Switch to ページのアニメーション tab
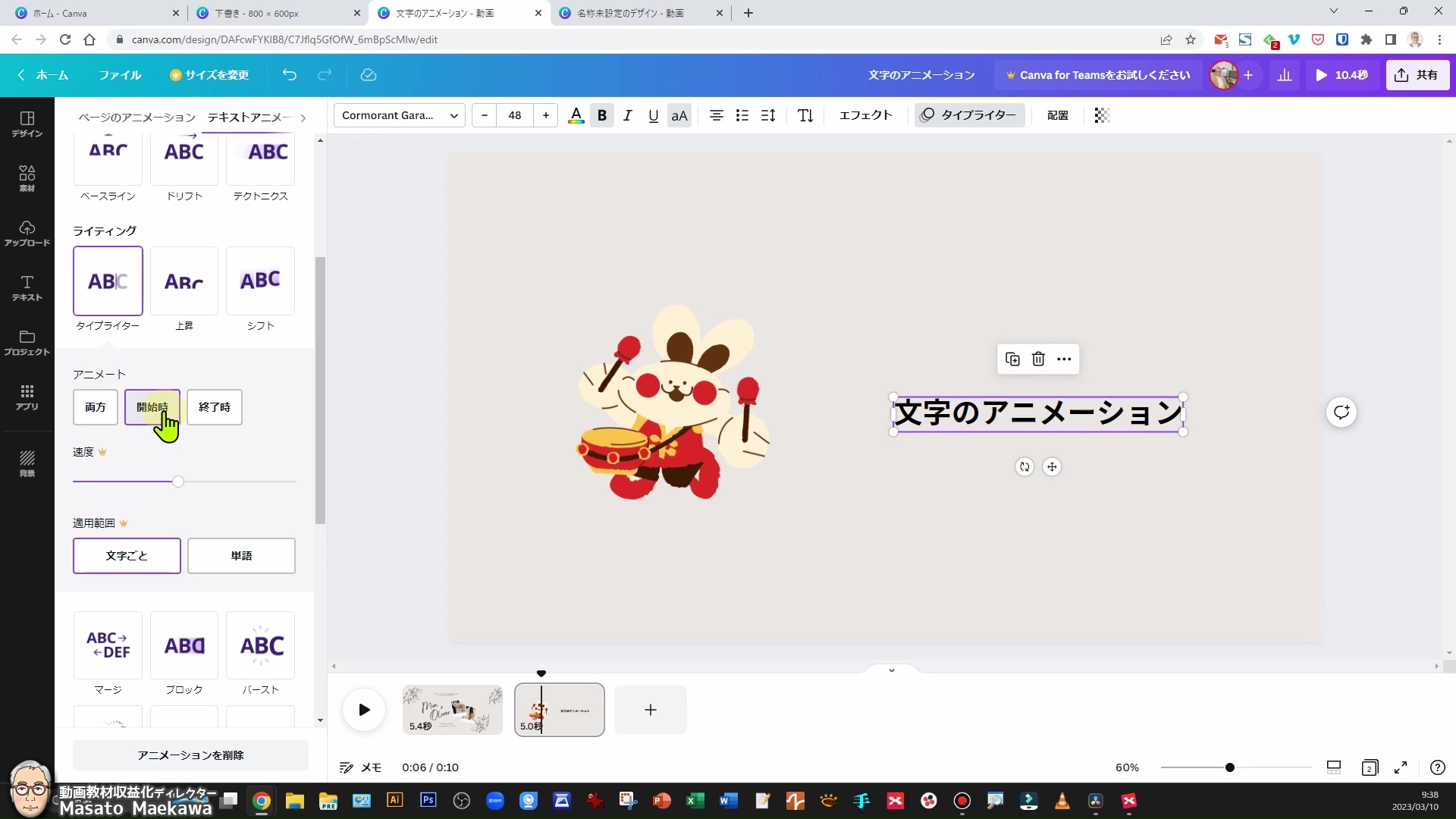 [x=137, y=118]
